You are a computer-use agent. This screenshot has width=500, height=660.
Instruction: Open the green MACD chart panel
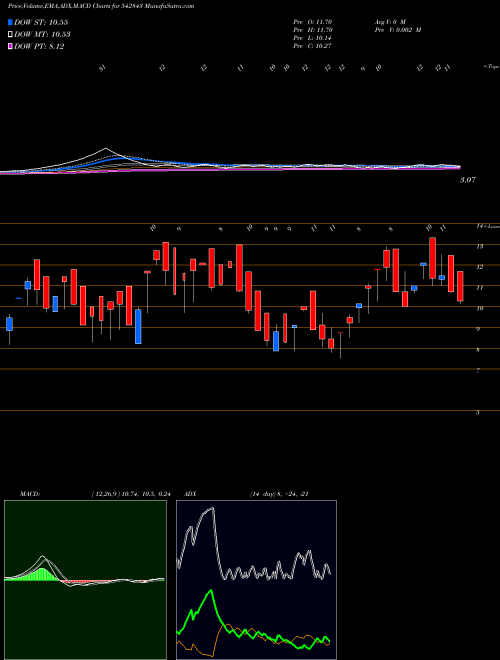(x=85, y=580)
